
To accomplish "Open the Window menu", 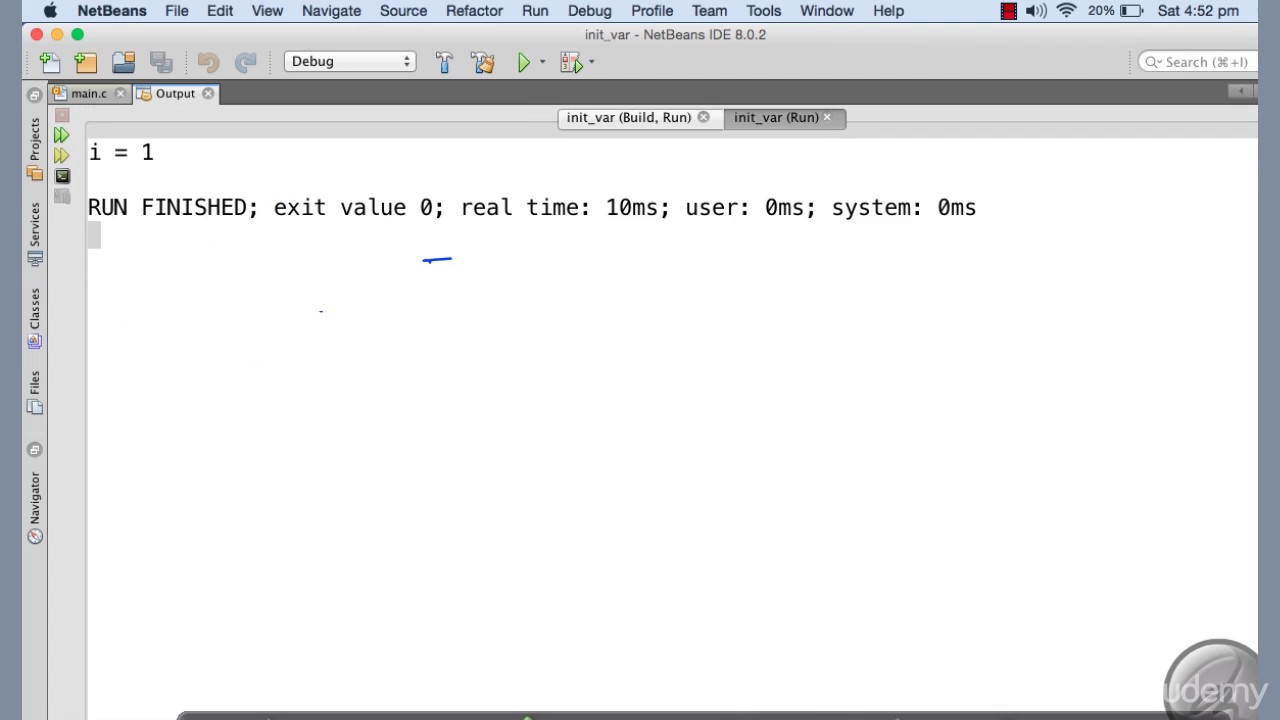I will tap(826, 11).
